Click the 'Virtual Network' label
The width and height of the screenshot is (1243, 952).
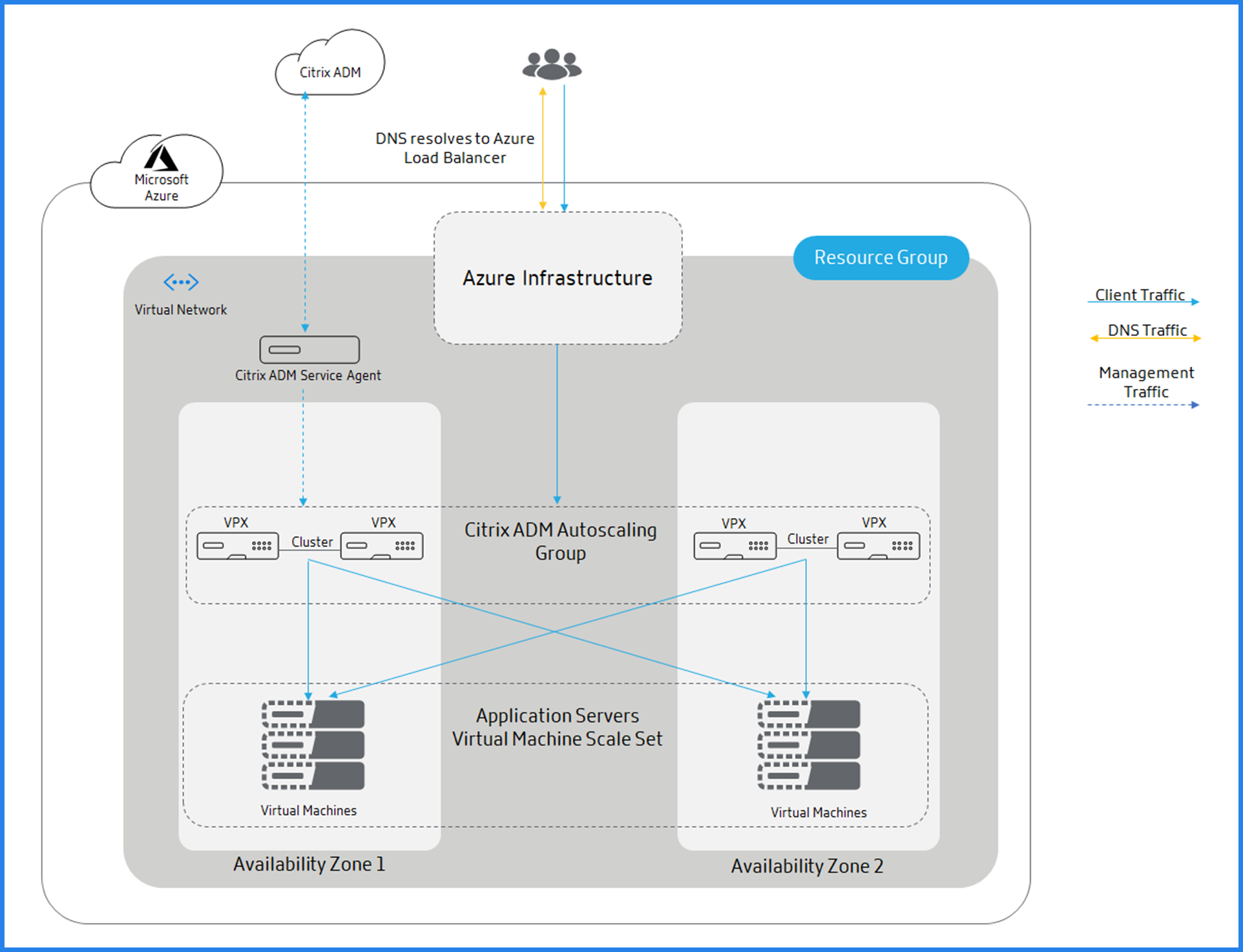point(181,309)
